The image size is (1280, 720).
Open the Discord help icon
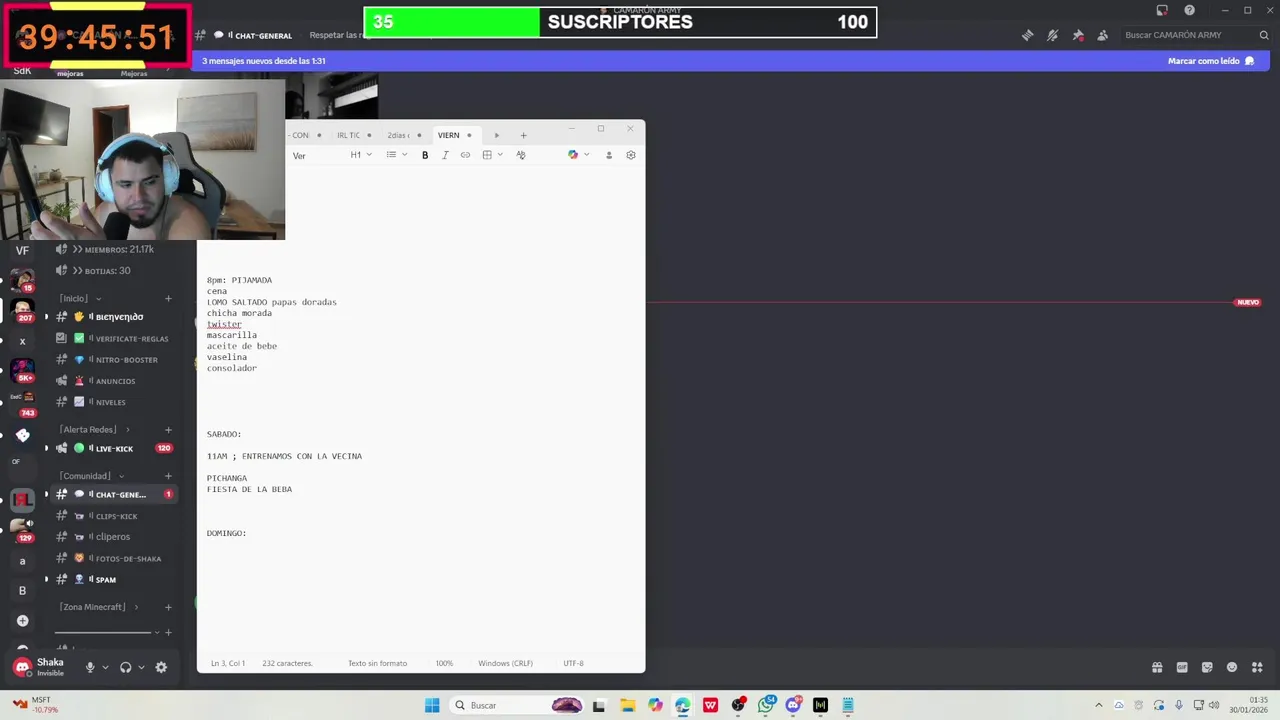click(x=1189, y=10)
